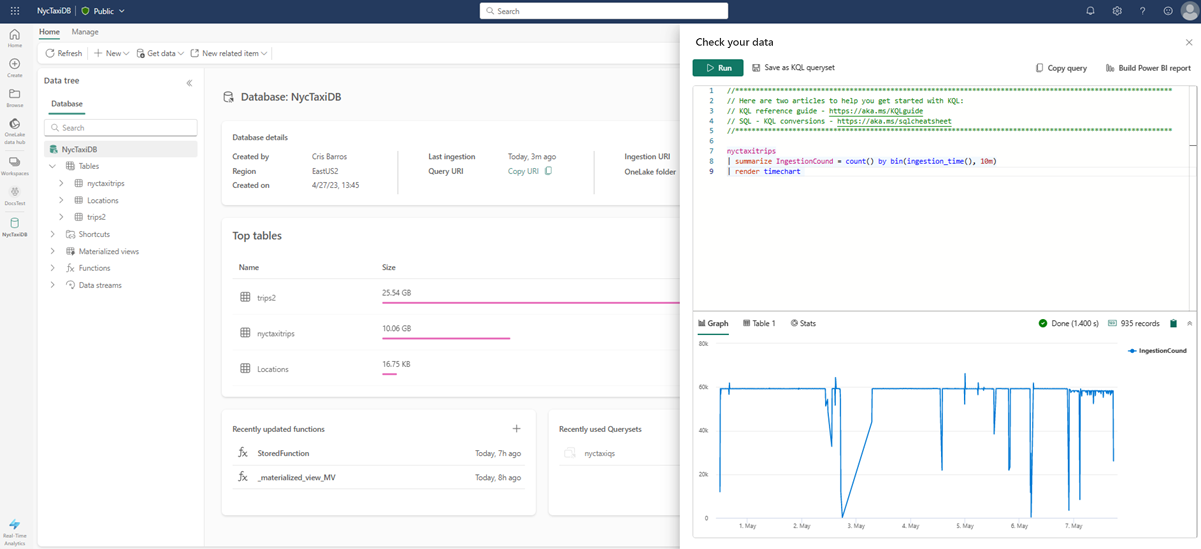Close the Check your data panel
This screenshot has height=549, width=1201.
click(1189, 42)
